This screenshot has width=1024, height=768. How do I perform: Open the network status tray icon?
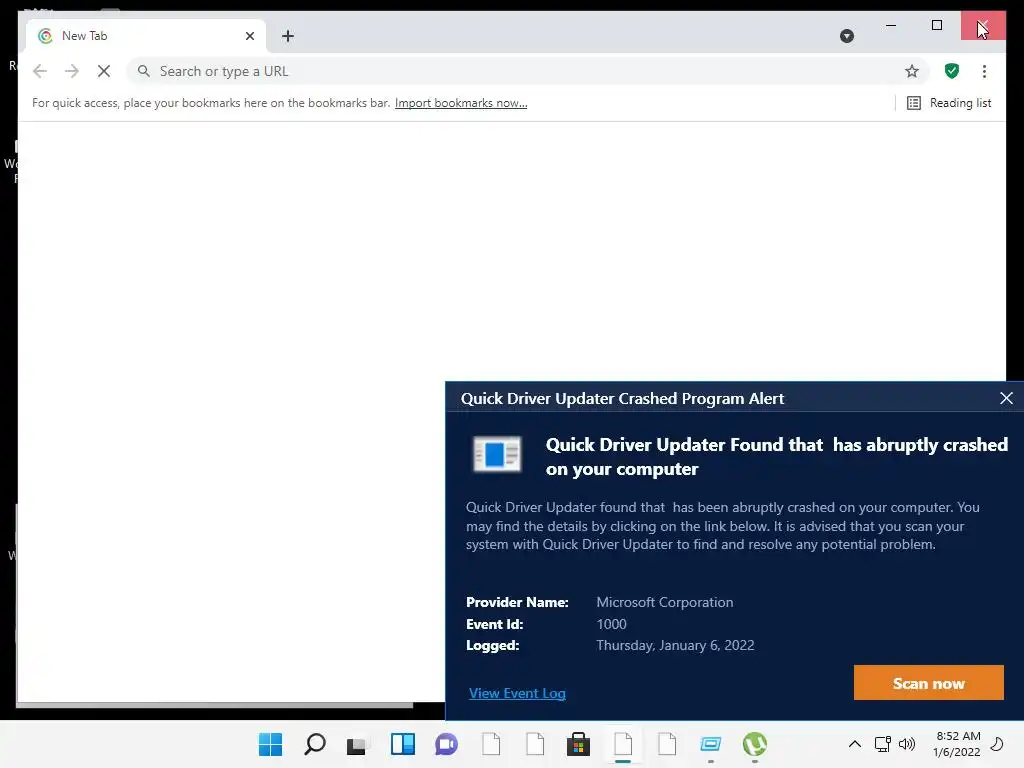click(882, 744)
